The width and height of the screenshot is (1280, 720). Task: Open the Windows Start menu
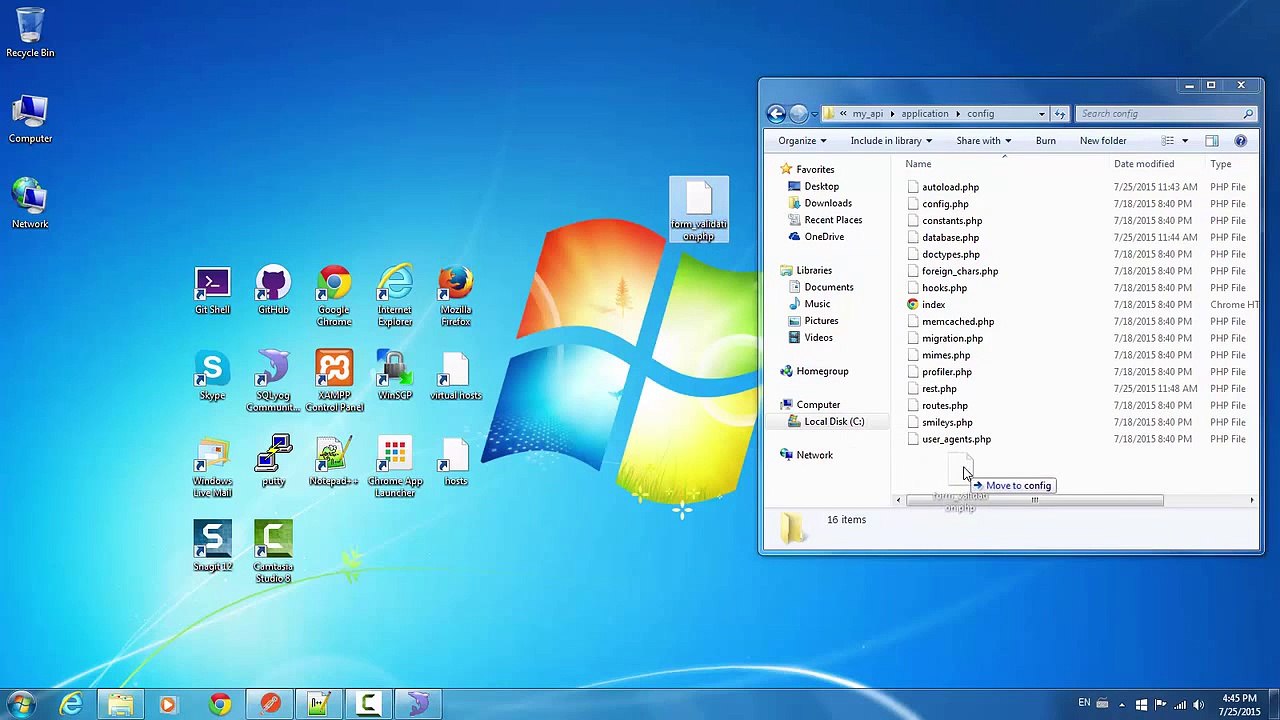pos(21,704)
